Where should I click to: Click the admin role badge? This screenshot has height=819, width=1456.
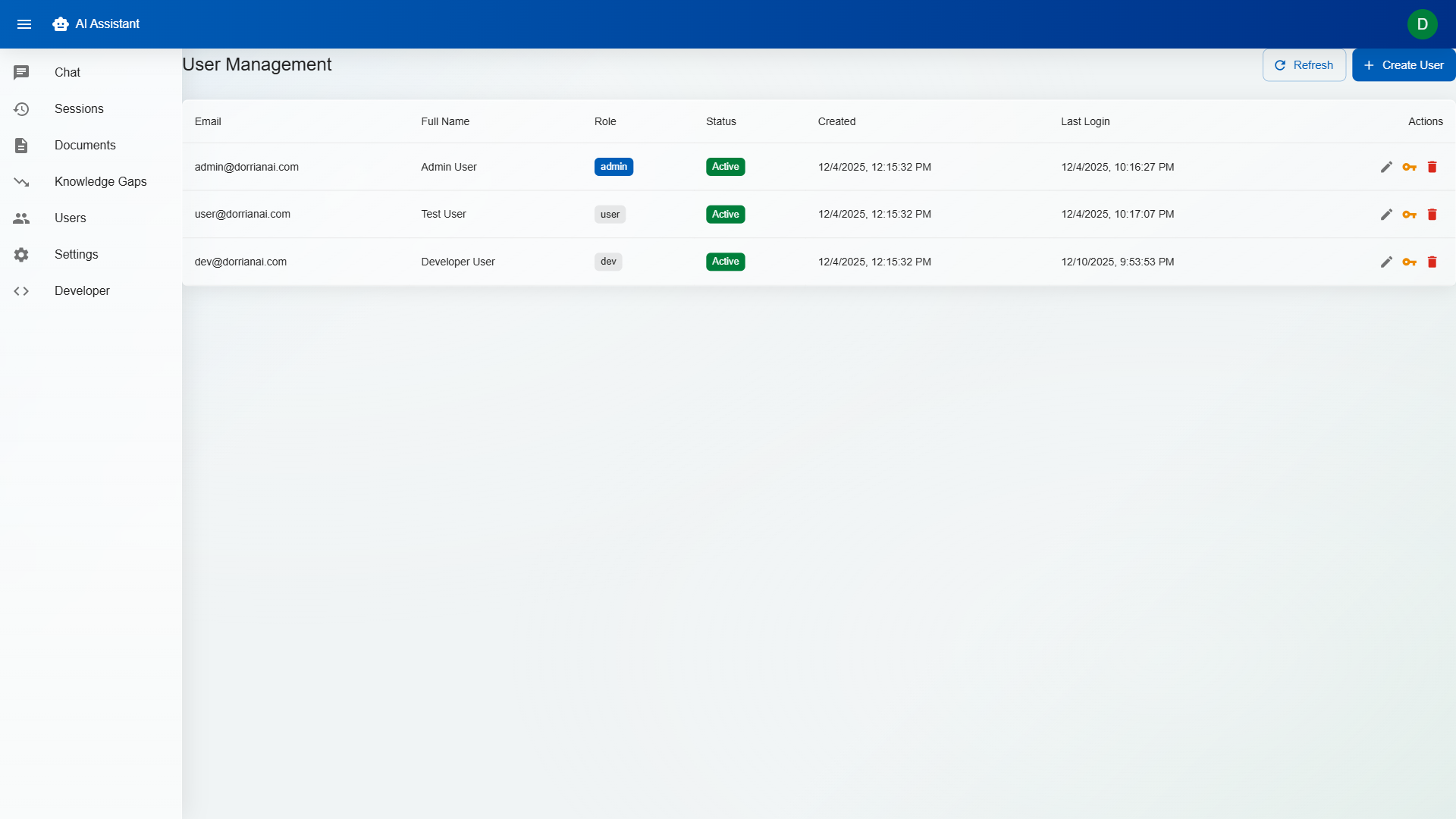(x=613, y=166)
